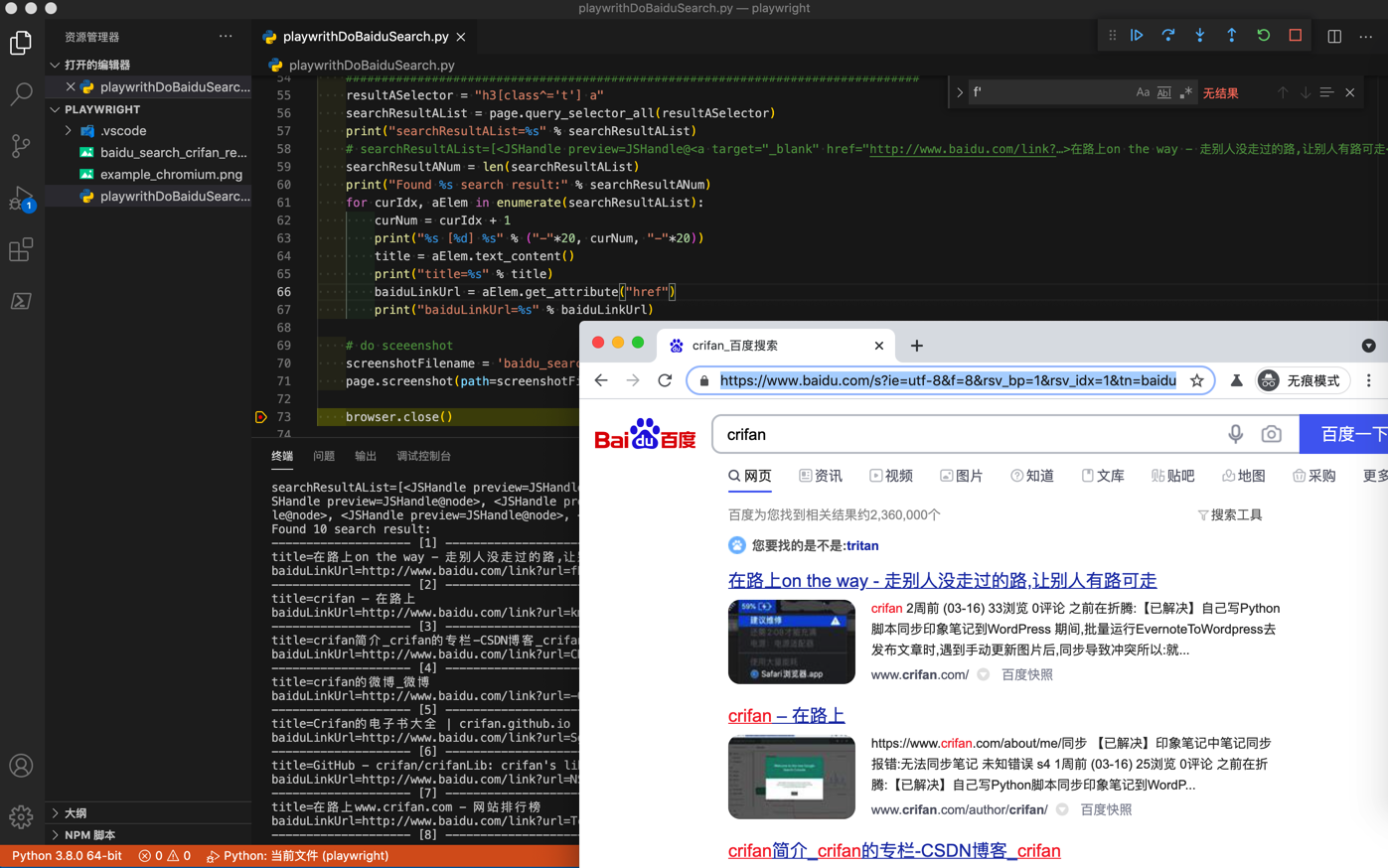Open the Extensions view in activity bar
Screen dimensions: 1388x868
coord(21,249)
